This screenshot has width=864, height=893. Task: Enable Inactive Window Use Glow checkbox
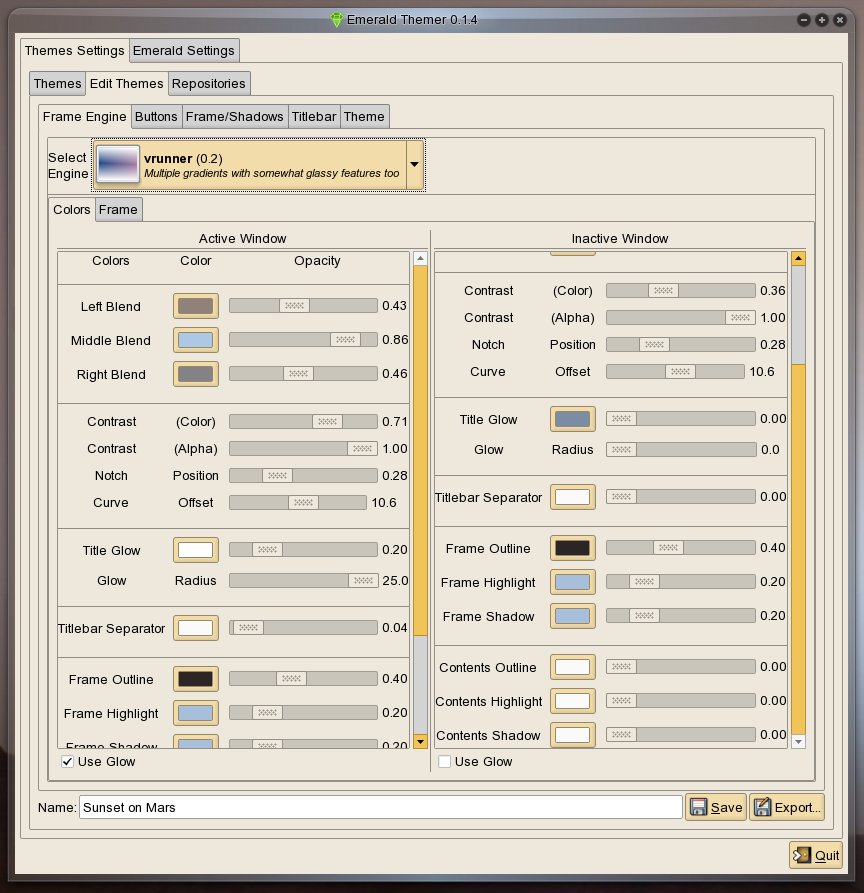tap(444, 761)
